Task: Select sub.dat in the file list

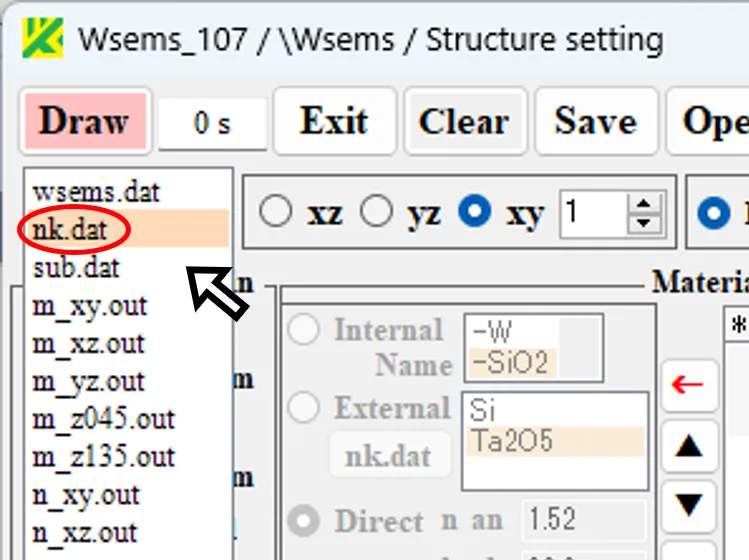Action: coord(128,268)
